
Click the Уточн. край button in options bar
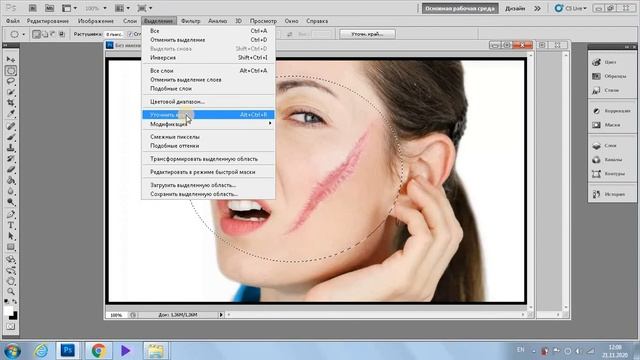[x=367, y=34]
